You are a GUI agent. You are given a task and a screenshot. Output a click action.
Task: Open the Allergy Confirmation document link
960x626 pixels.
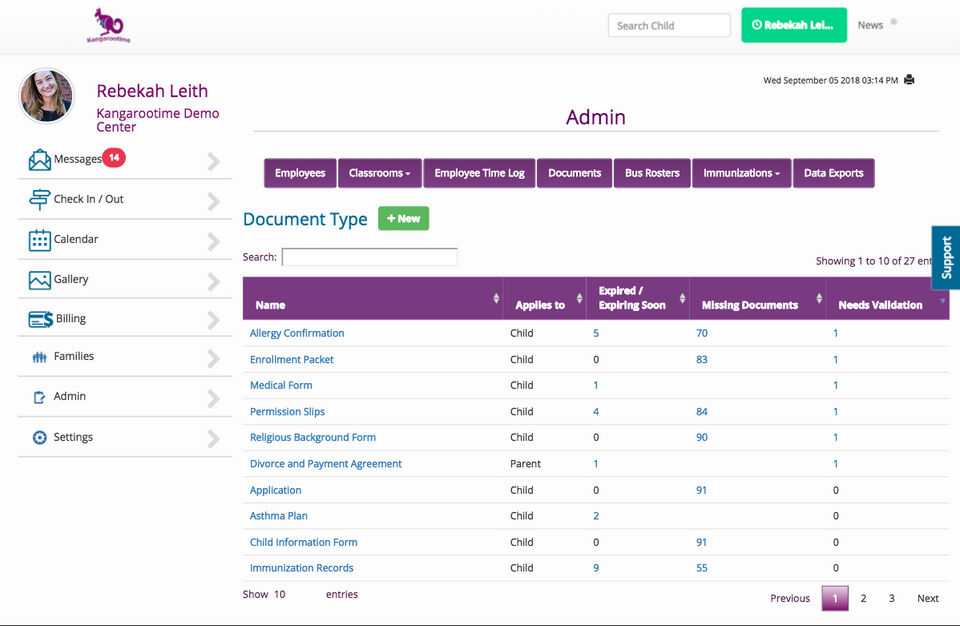click(297, 333)
